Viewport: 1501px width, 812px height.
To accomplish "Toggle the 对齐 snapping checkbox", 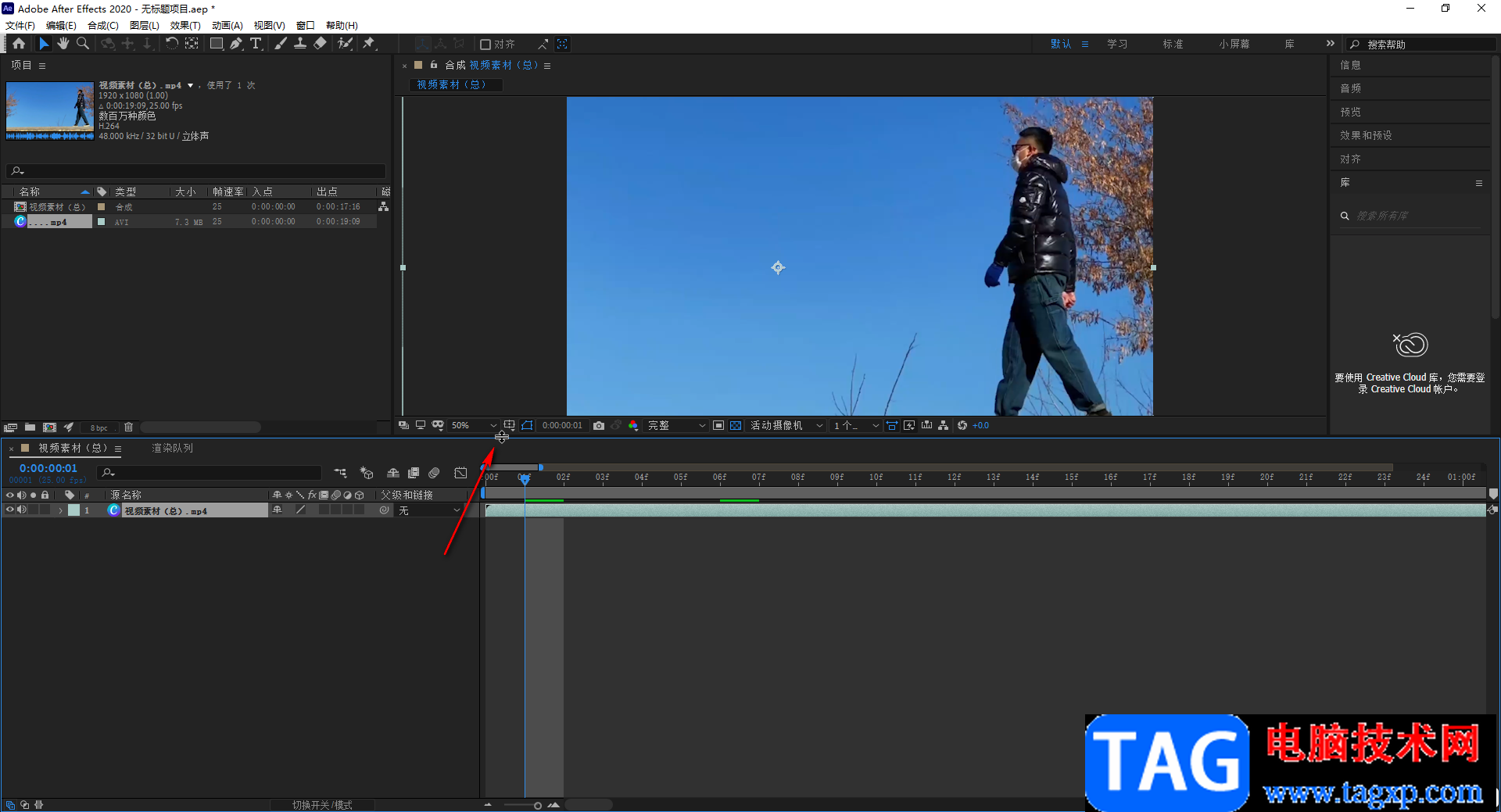I will point(485,45).
